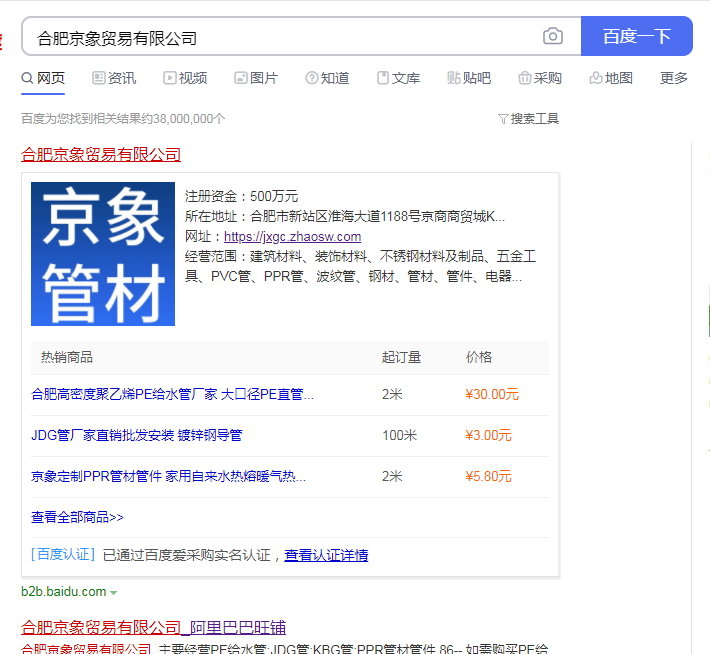
Task: Switch to the 知道 tab
Action: (x=327, y=78)
